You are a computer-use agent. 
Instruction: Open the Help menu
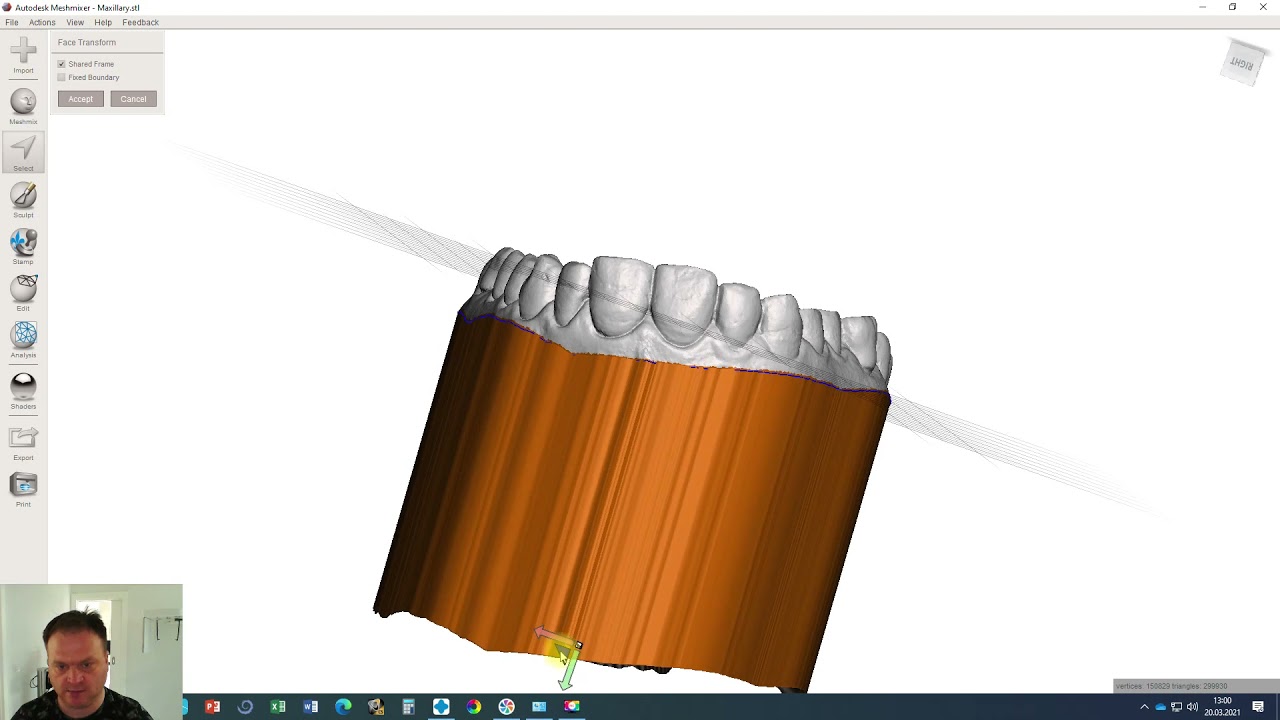tap(103, 22)
